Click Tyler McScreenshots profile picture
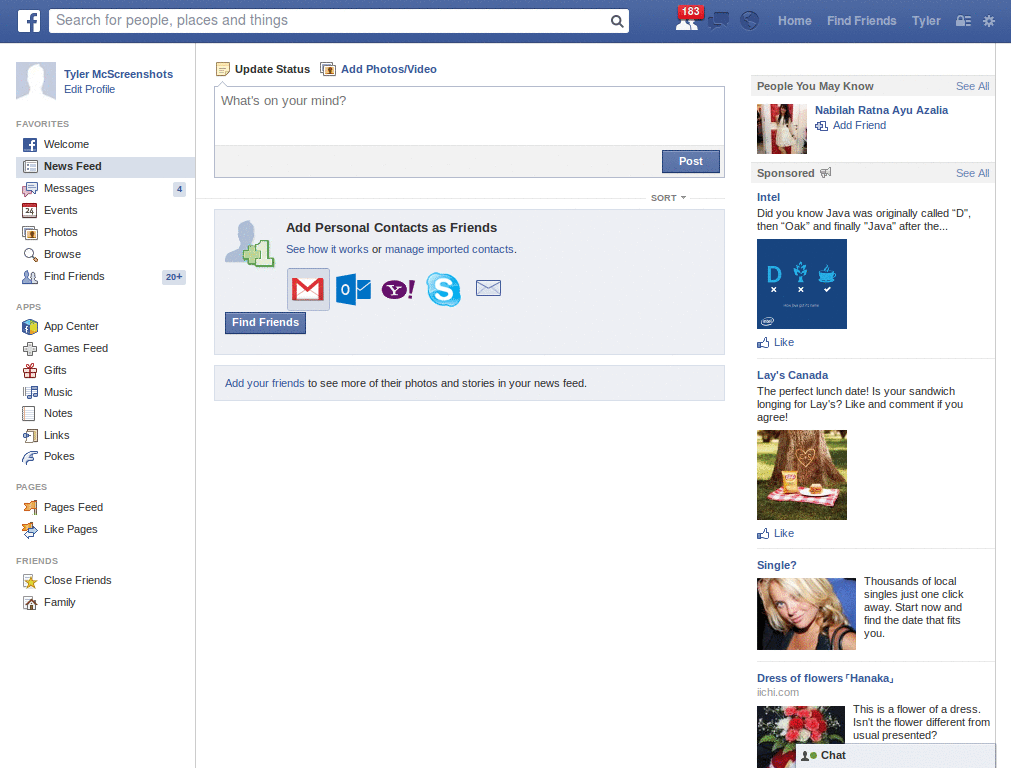 coord(36,81)
